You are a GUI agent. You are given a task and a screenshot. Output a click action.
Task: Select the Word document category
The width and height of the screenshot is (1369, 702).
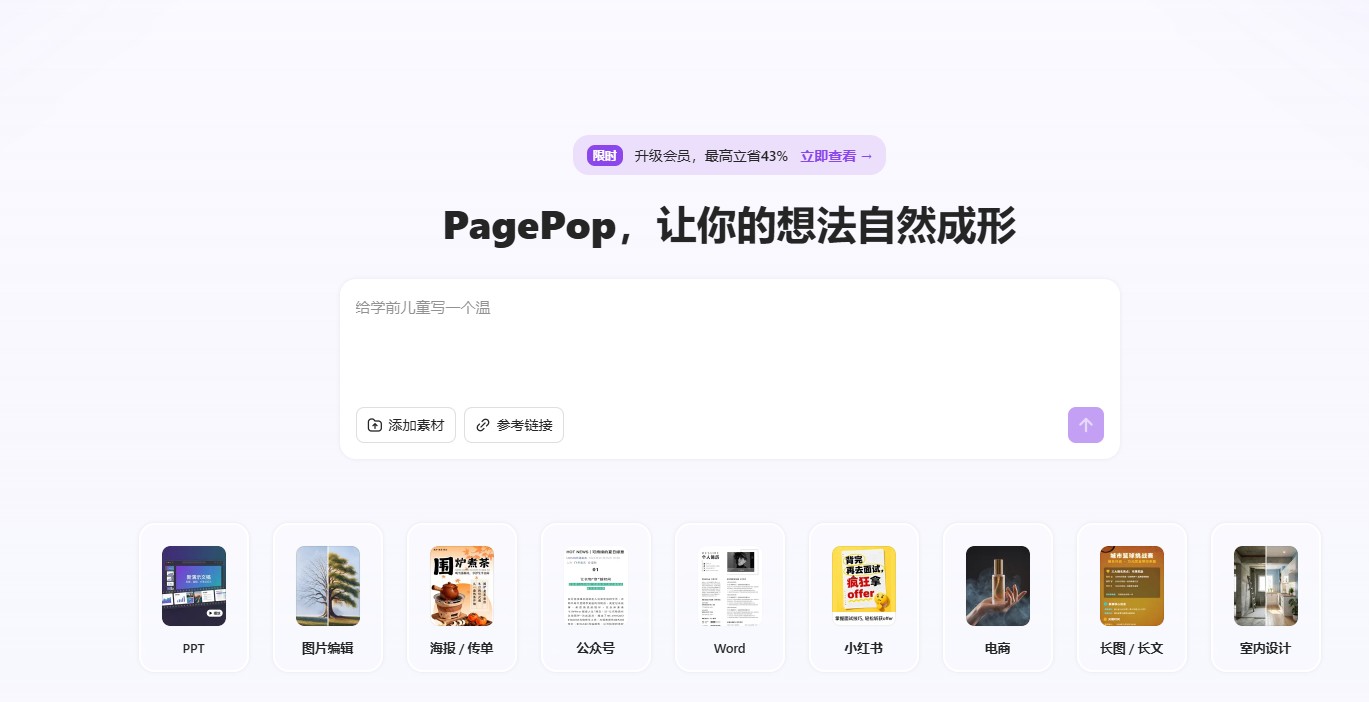pos(730,597)
